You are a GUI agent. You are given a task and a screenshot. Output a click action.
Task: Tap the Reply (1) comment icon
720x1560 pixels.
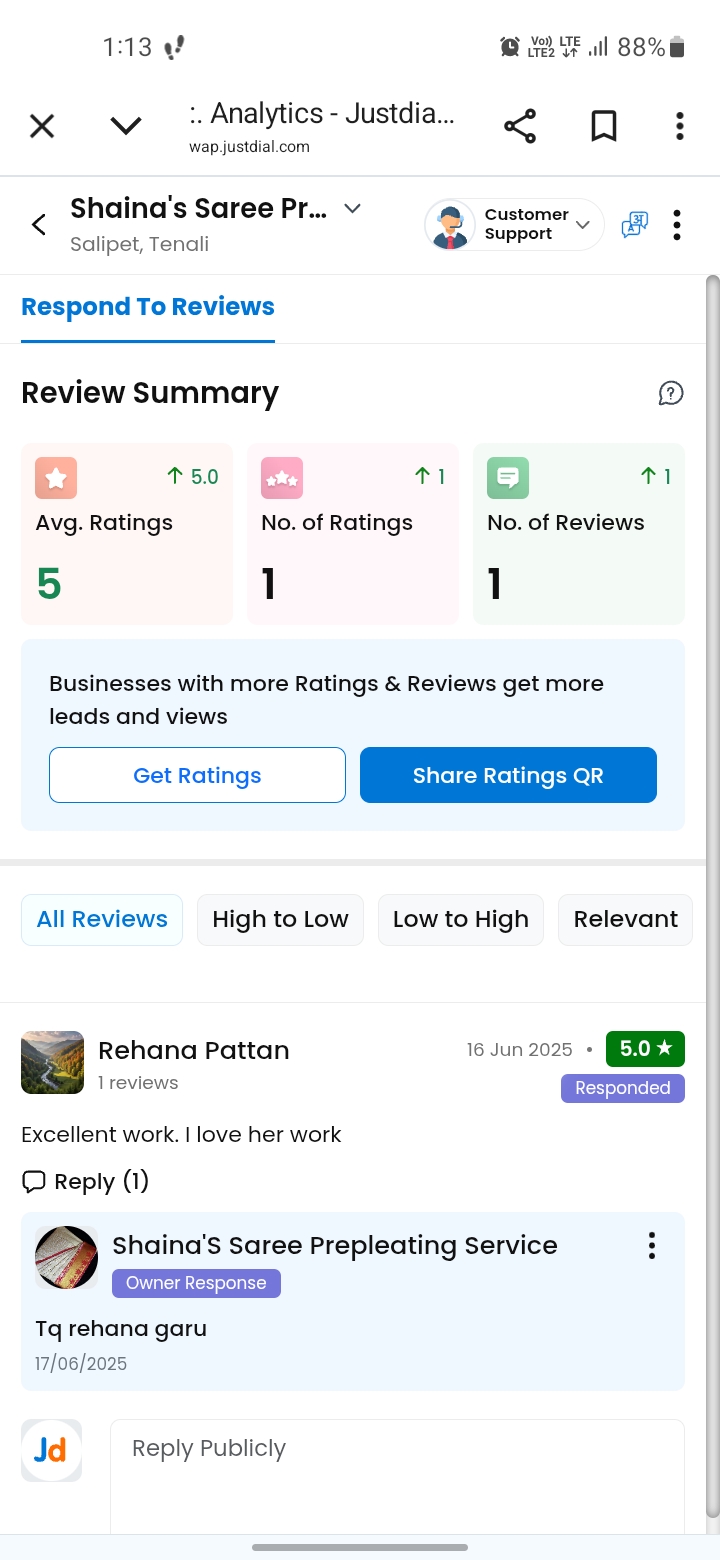tap(34, 1182)
